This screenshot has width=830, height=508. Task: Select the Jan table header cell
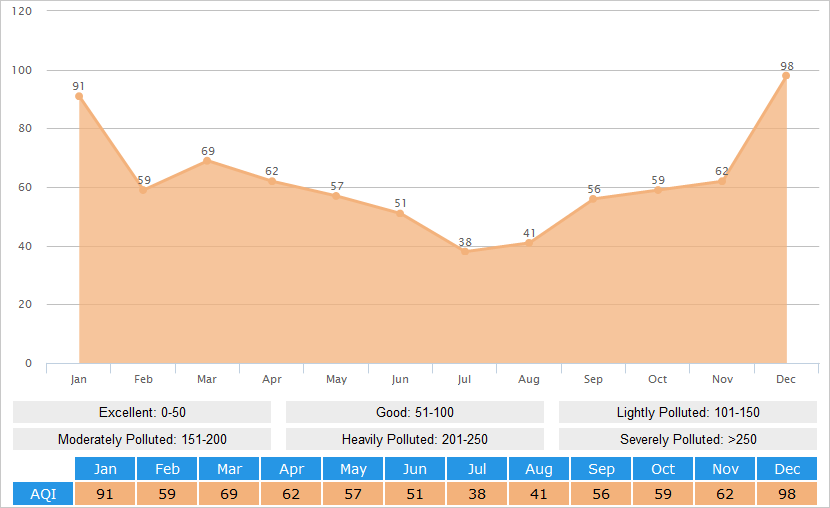105,469
